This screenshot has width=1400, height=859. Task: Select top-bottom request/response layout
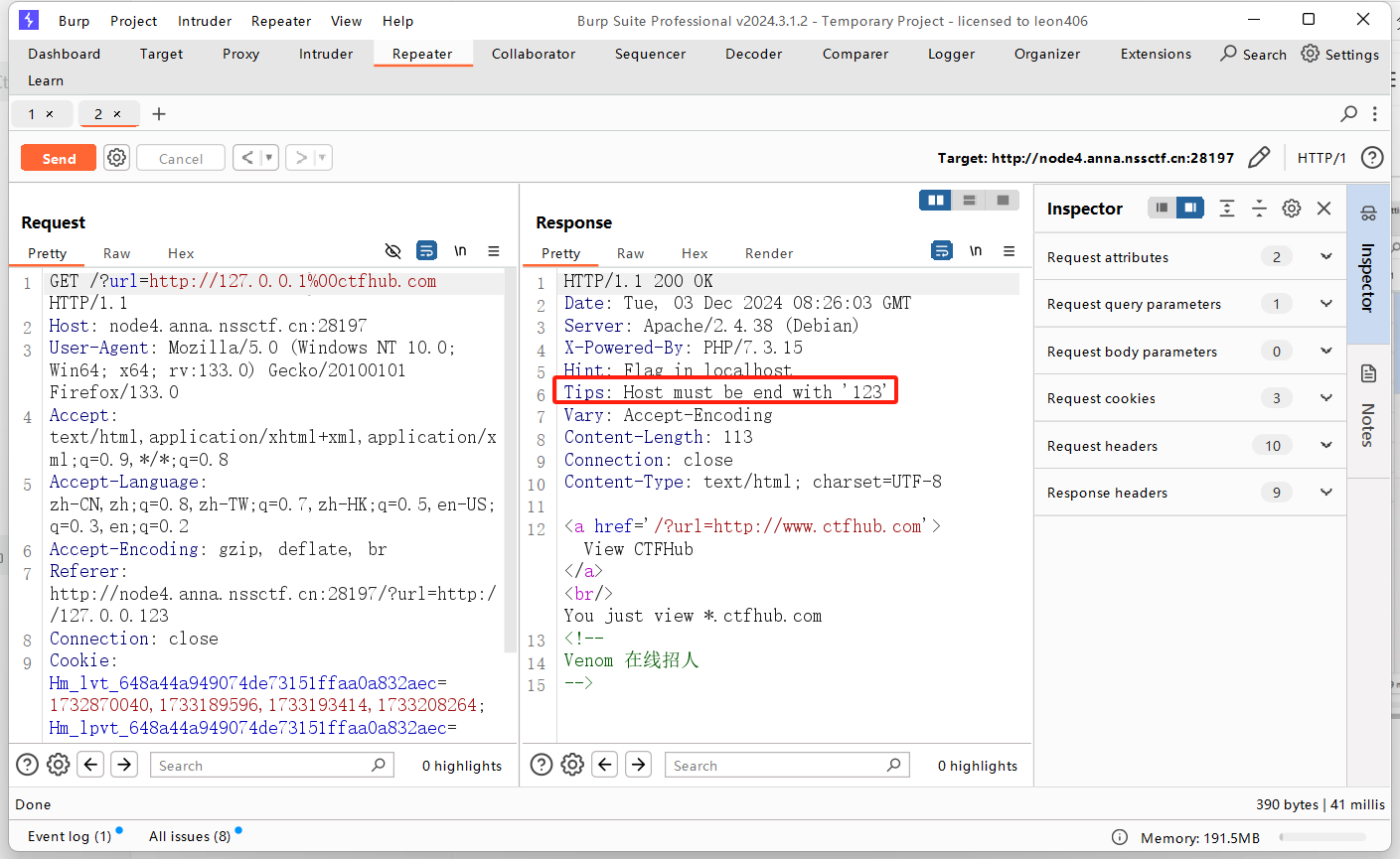point(970,201)
